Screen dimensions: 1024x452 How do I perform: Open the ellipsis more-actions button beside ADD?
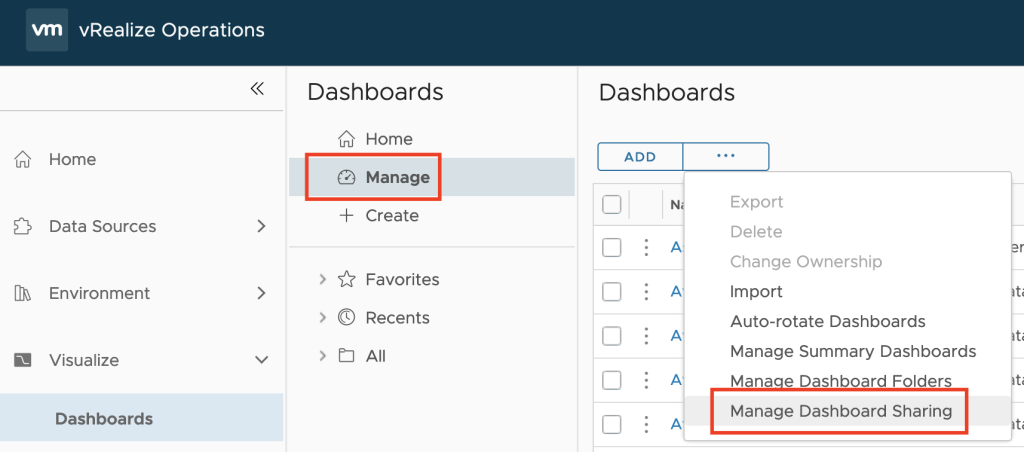[726, 157]
